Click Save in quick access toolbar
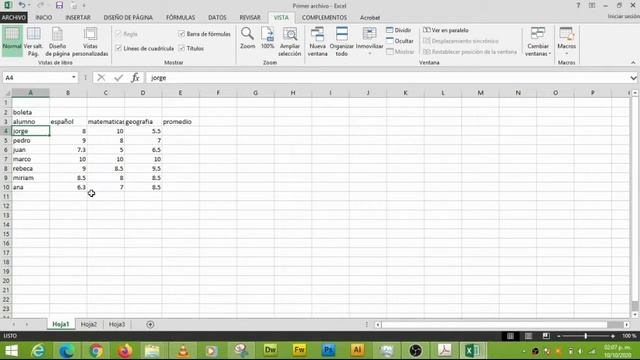 coord(59,5)
